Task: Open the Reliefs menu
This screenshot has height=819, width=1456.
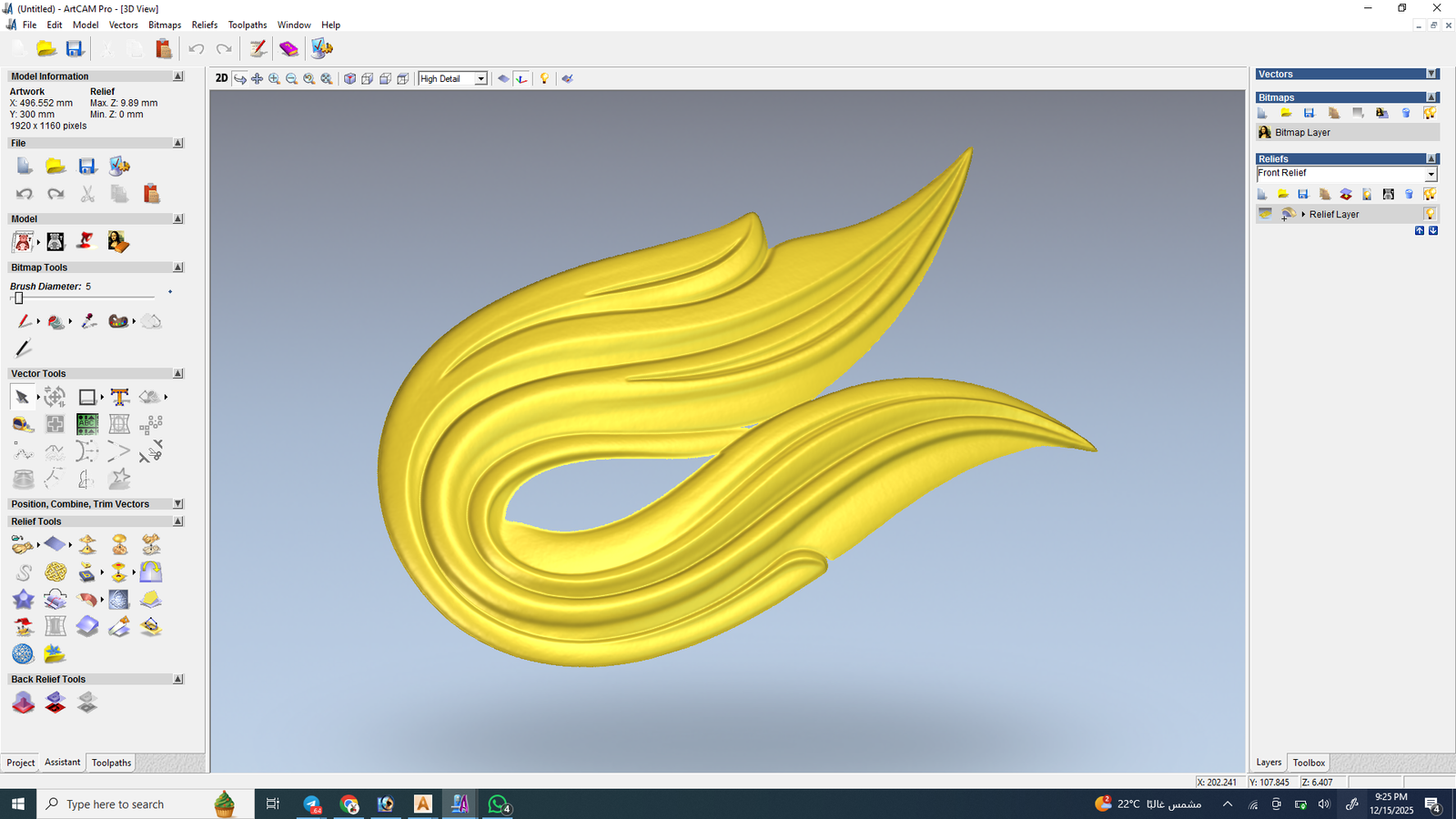Action: (204, 25)
